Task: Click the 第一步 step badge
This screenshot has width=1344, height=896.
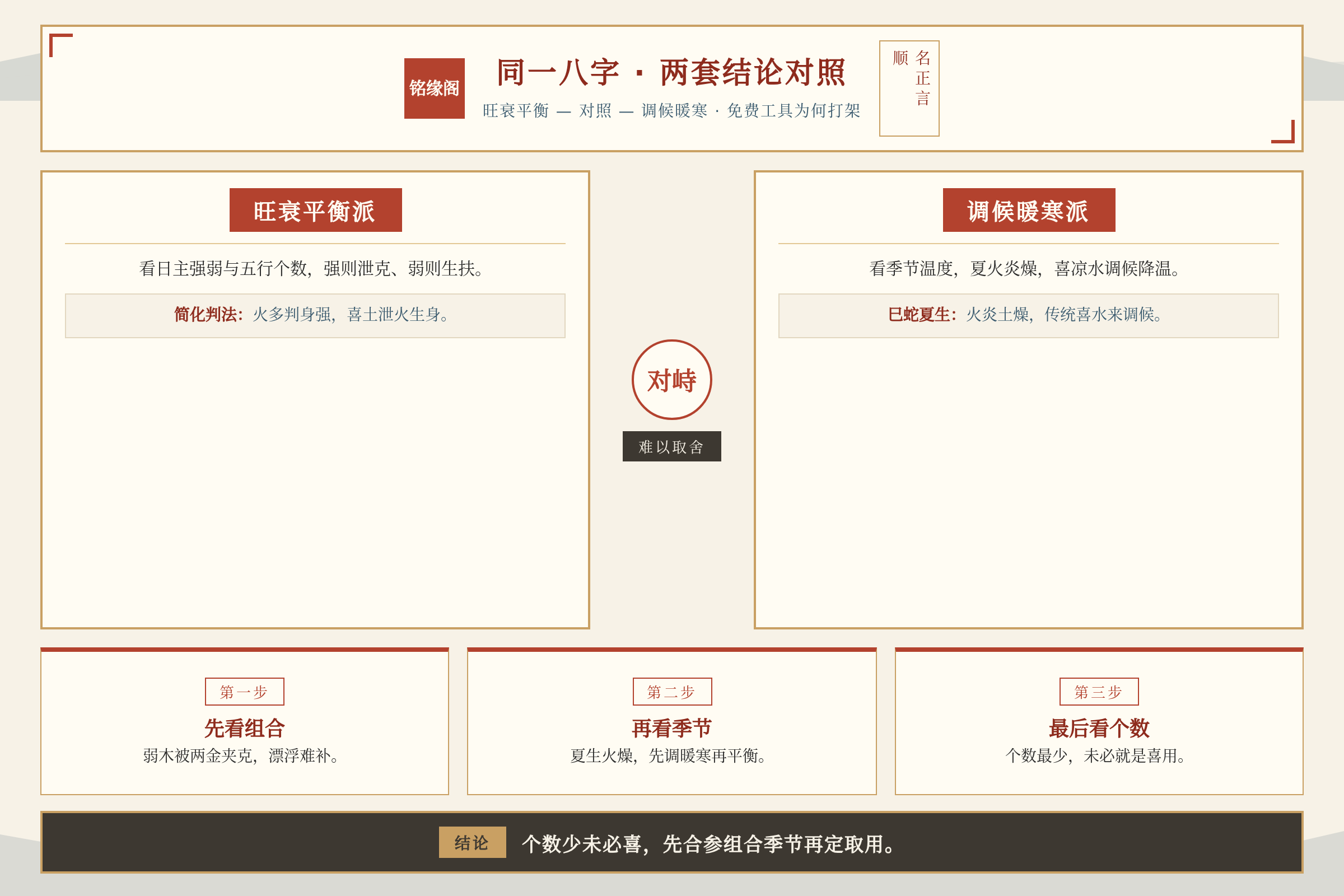Action: click(245, 692)
